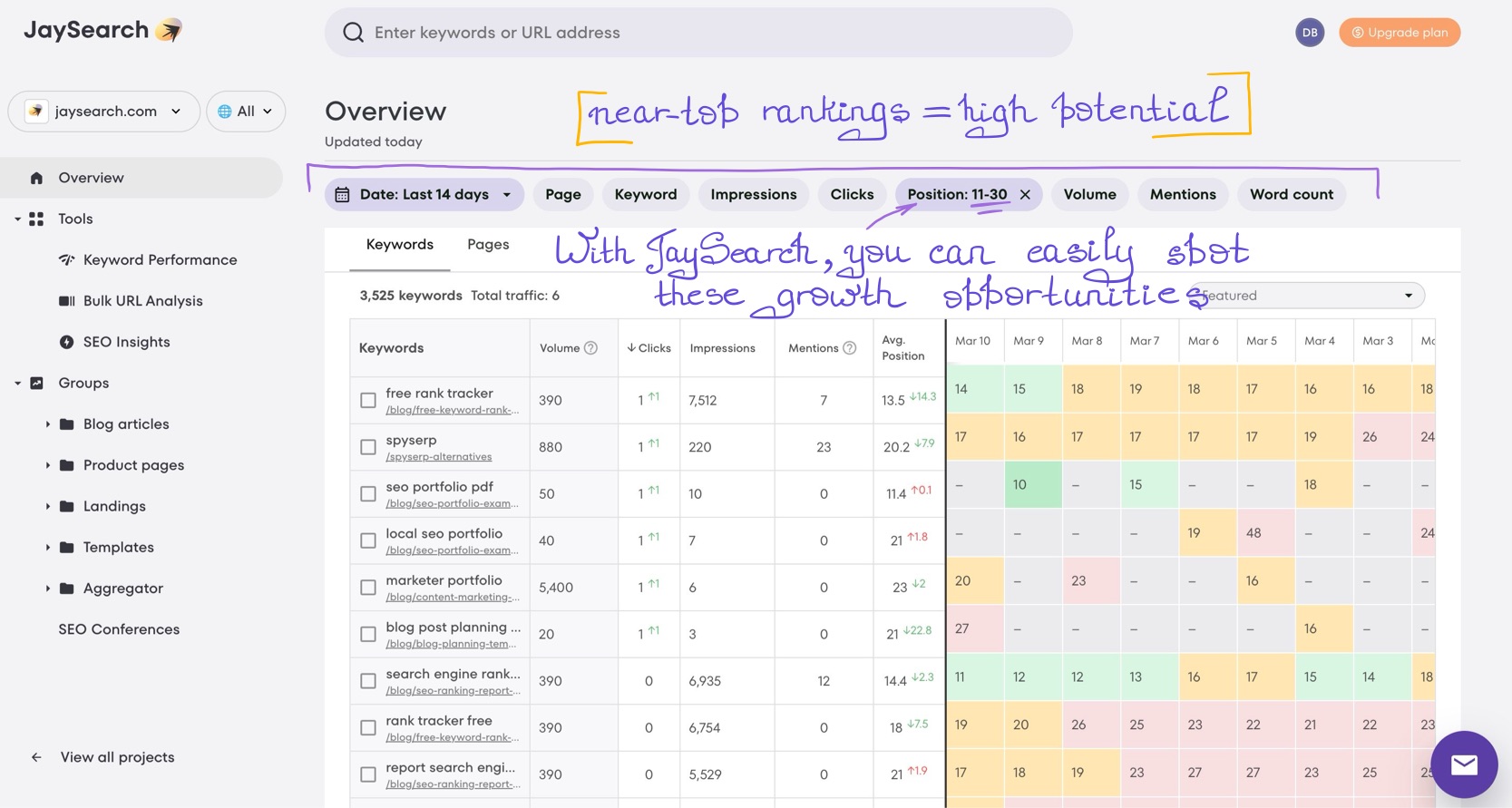The width and height of the screenshot is (1512, 808).
Task: Click the Product pages folder icon
Action: 66,465
